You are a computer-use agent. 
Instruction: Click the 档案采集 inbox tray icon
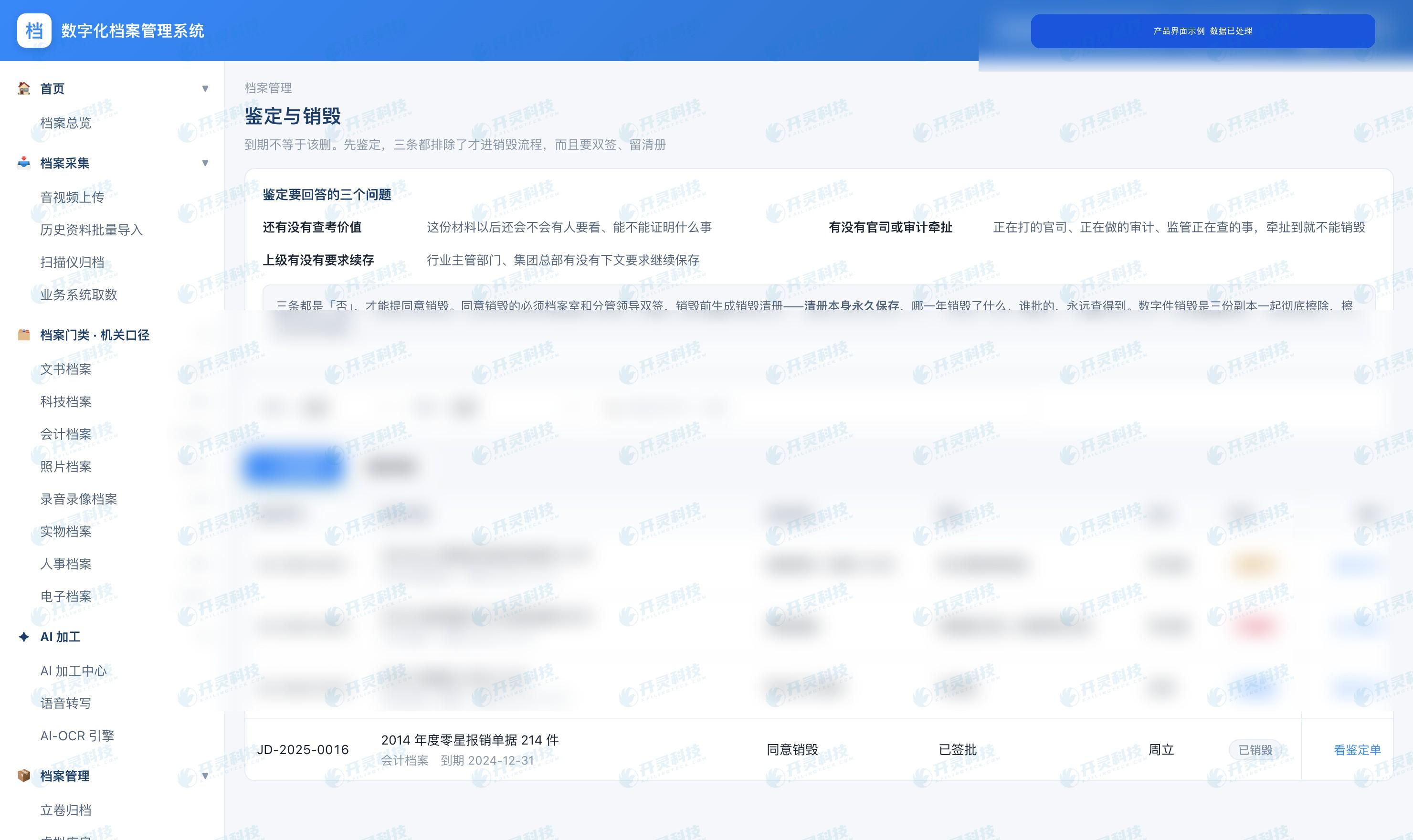coord(24,163)
